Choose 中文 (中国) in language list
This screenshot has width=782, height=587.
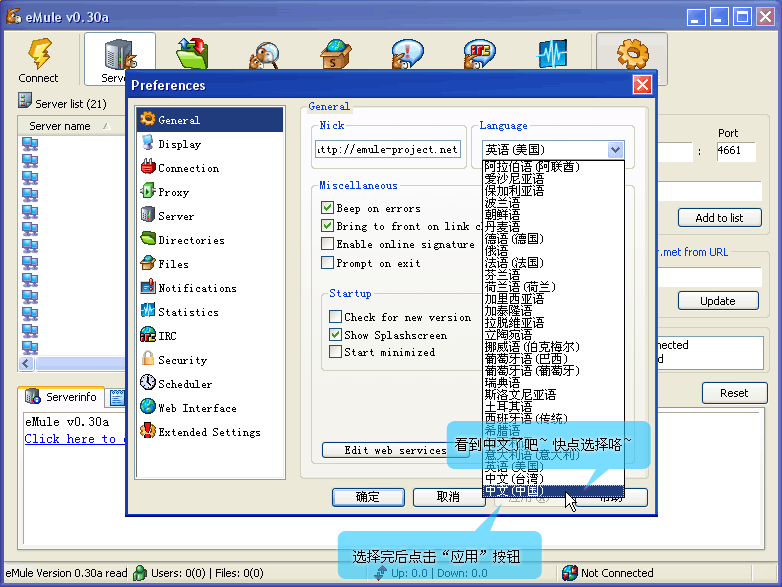click(x=554, y=491)
